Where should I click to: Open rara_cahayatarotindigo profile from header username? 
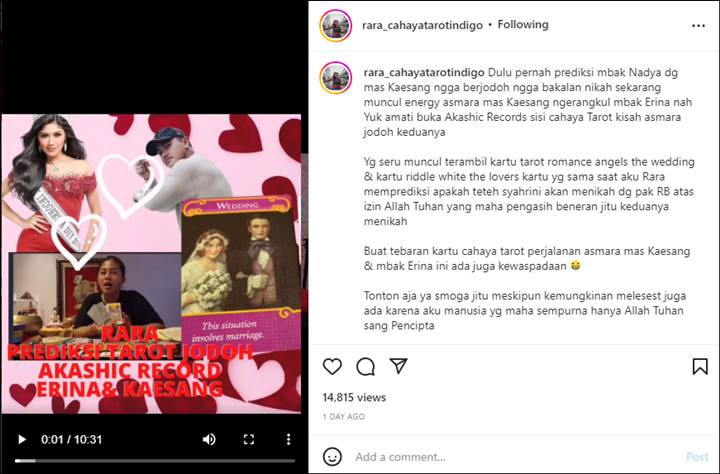tap(422, 25)
